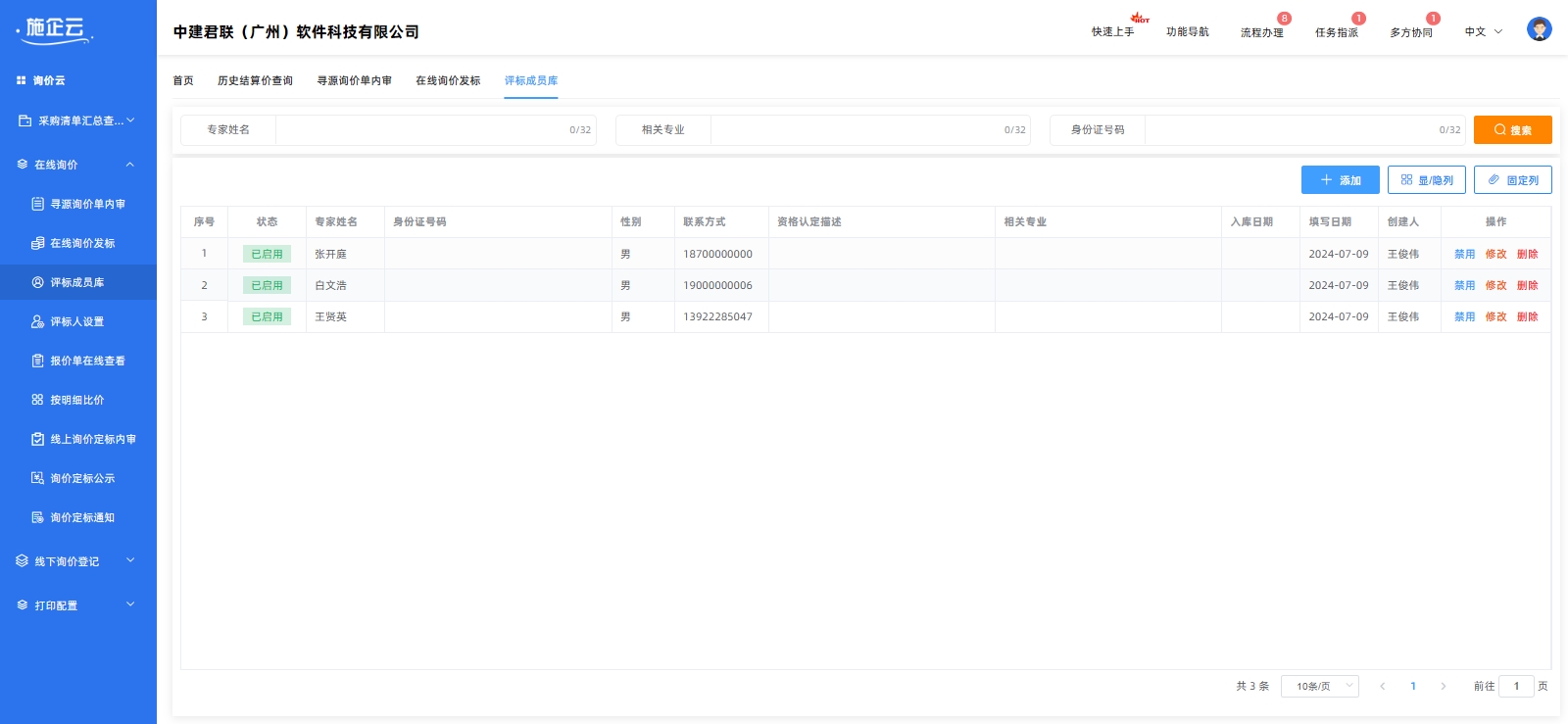The height and width of the screenshot is (724, 1568).
Task: Open the 中文 language selector
Action: pos(1483,31)
